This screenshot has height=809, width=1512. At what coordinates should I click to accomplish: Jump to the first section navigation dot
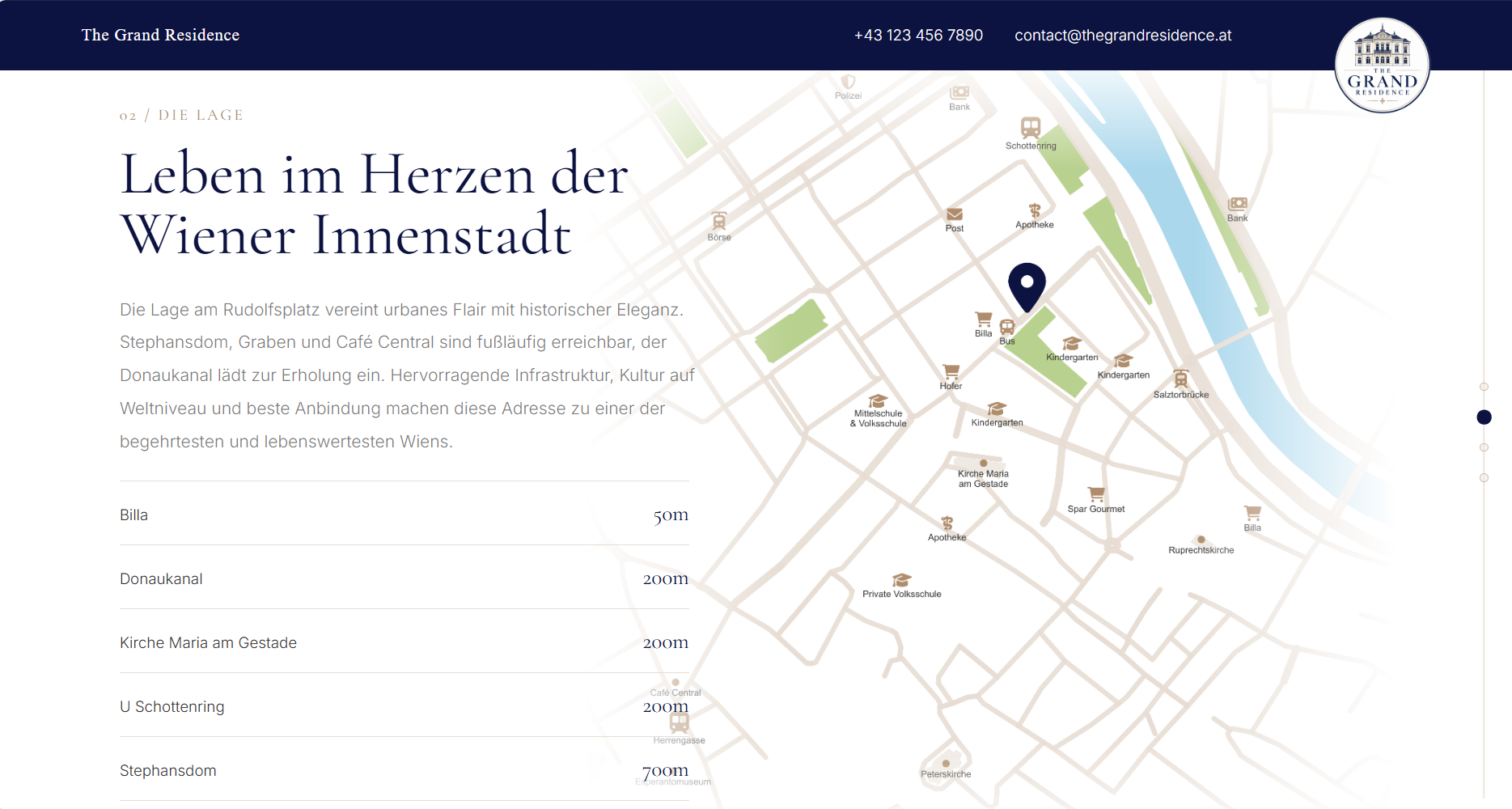1484,387
